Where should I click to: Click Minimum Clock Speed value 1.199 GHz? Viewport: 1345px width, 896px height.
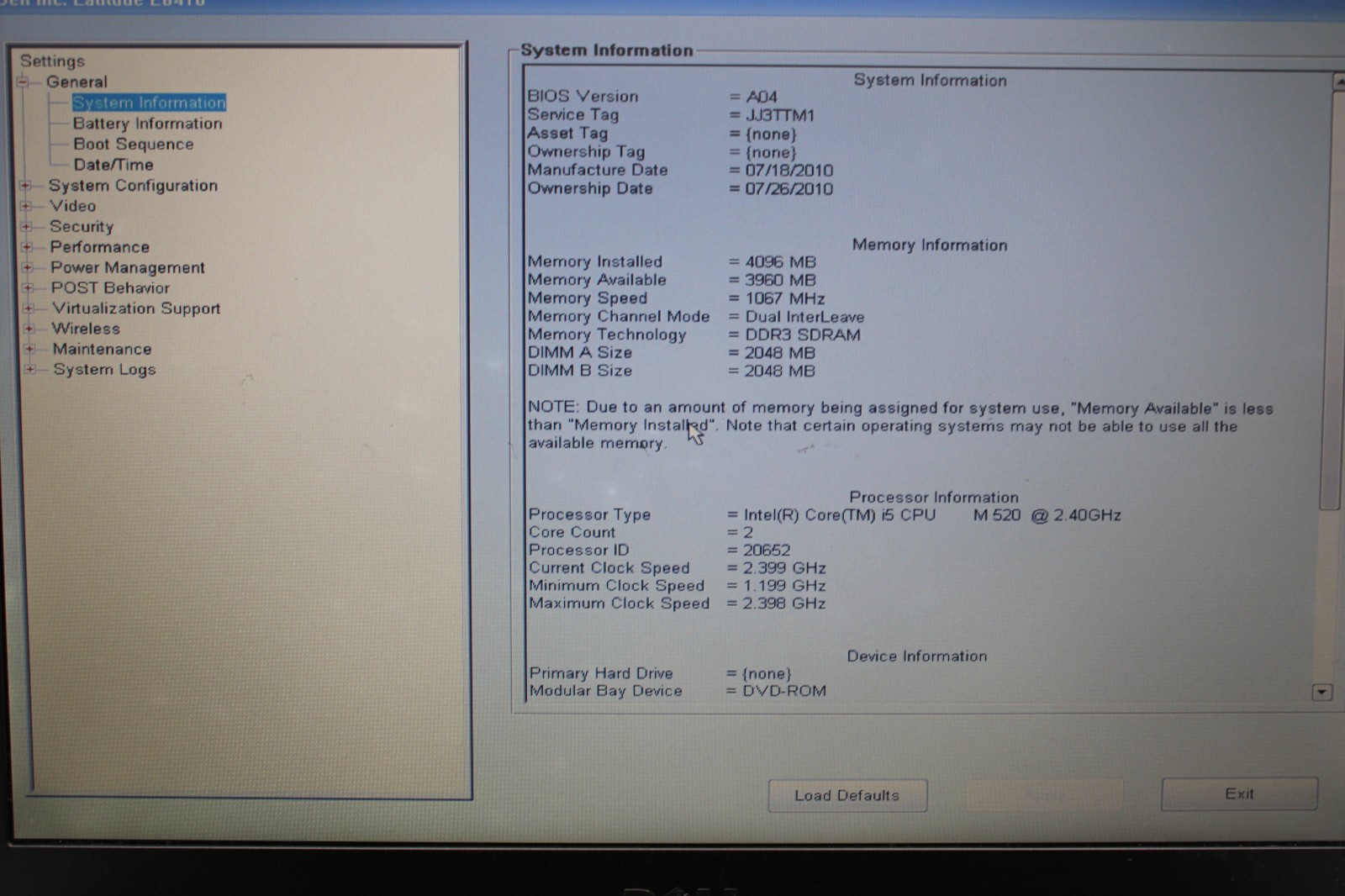(783, 586)
